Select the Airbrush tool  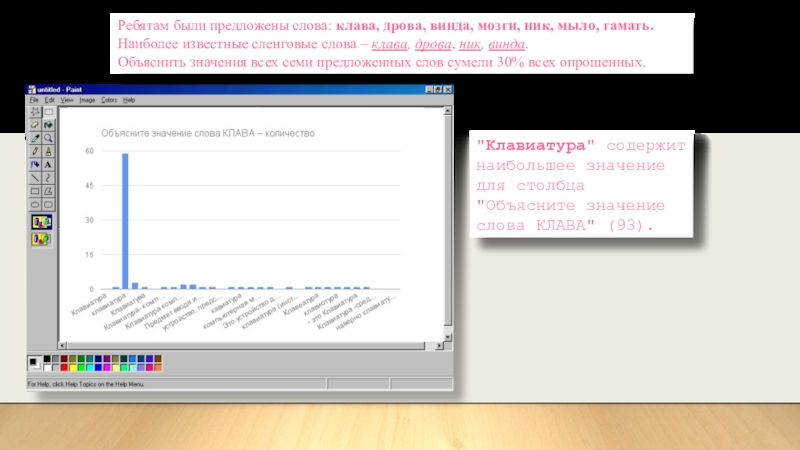pos(35,164)
